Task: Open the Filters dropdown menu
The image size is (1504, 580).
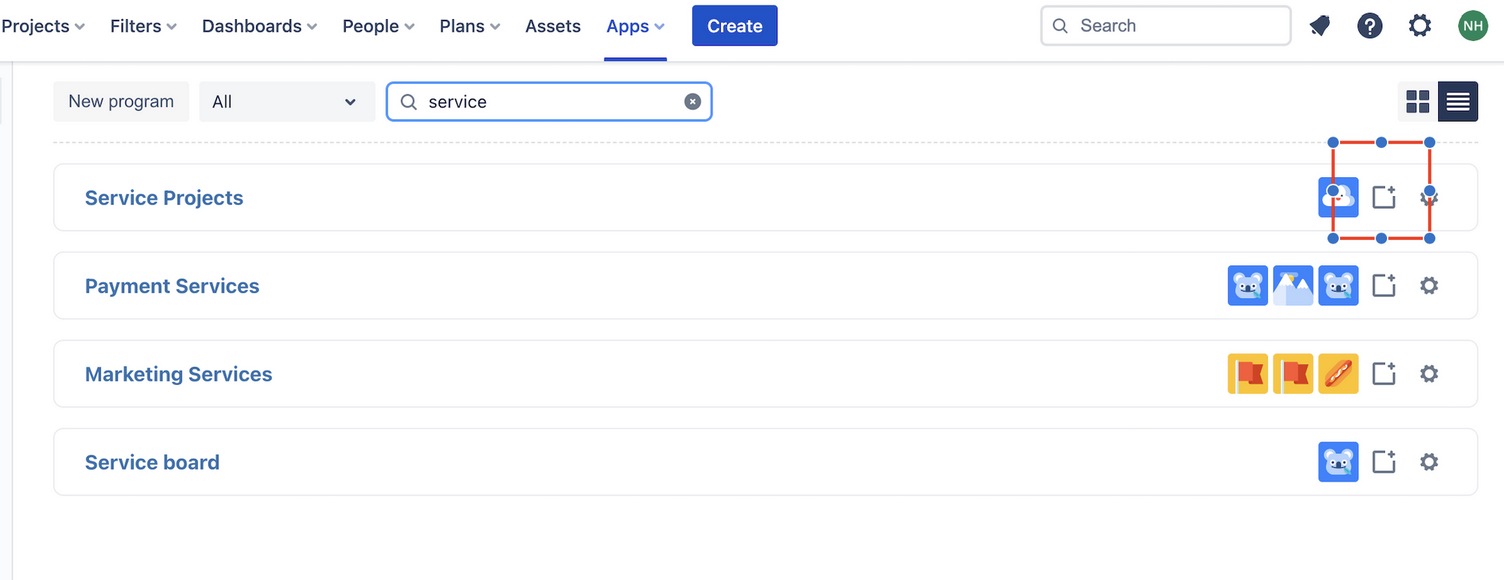Action: pos(143,26)
